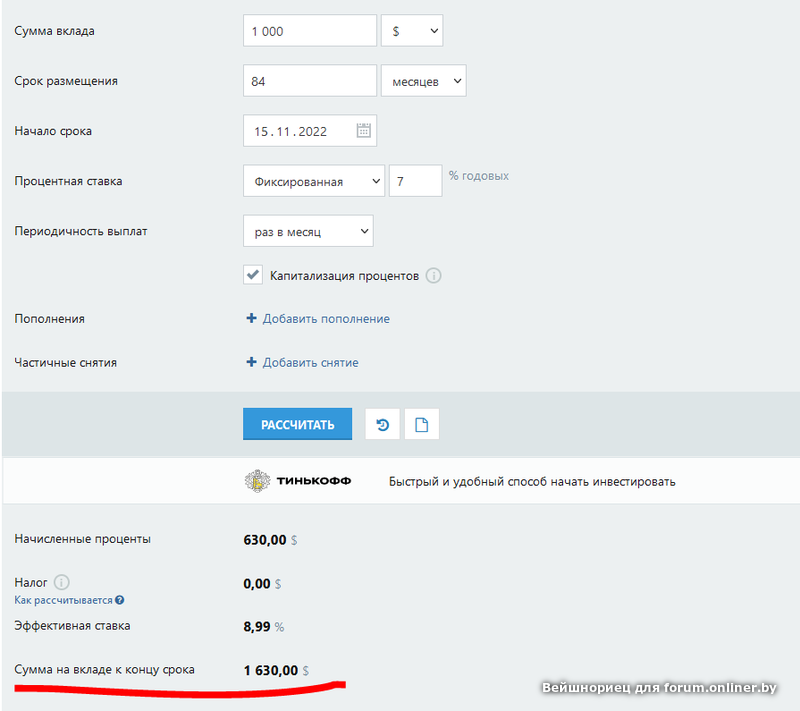The width and height of the screenshot is (800, 711).
Task: Click the final amount value 1 630,00
Action: tap(270, 670)
